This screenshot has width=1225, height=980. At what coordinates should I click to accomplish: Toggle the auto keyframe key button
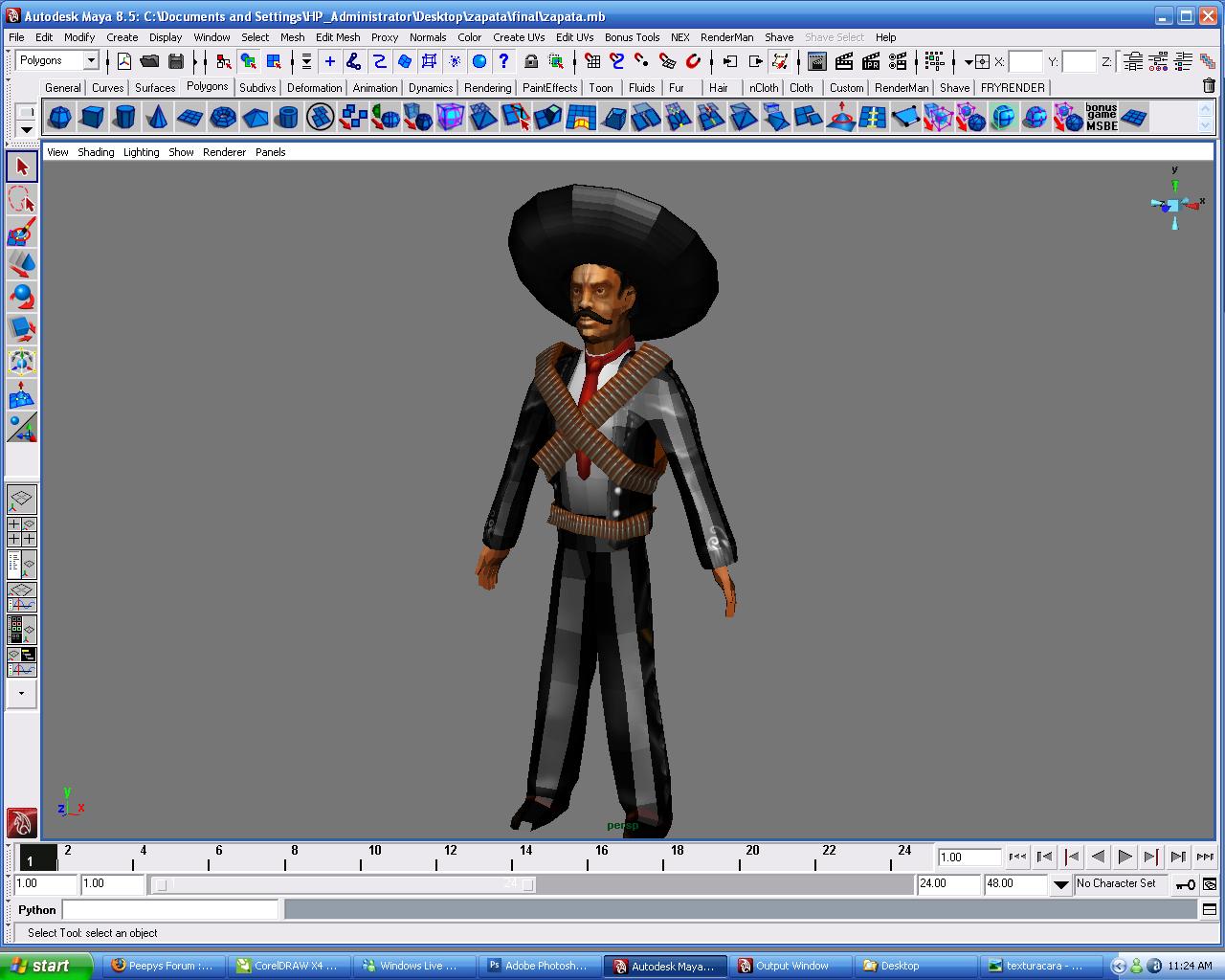[x=1185, y=884]
